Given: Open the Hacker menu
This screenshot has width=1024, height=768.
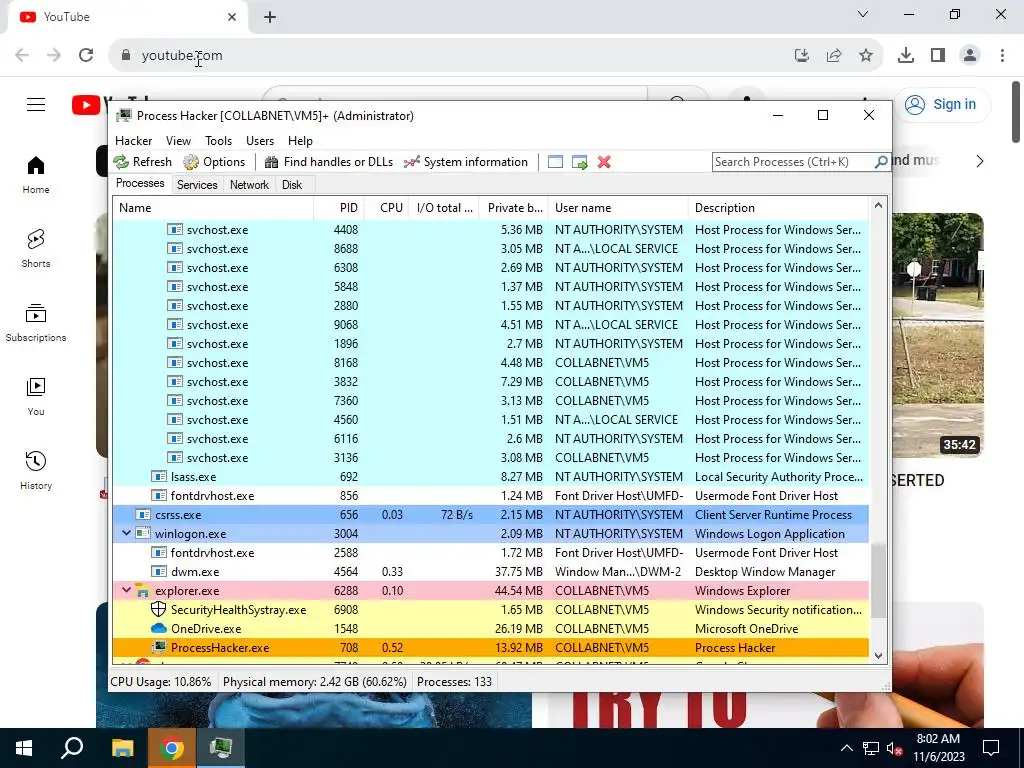Looking at the screenshot, I should [133, 141].
